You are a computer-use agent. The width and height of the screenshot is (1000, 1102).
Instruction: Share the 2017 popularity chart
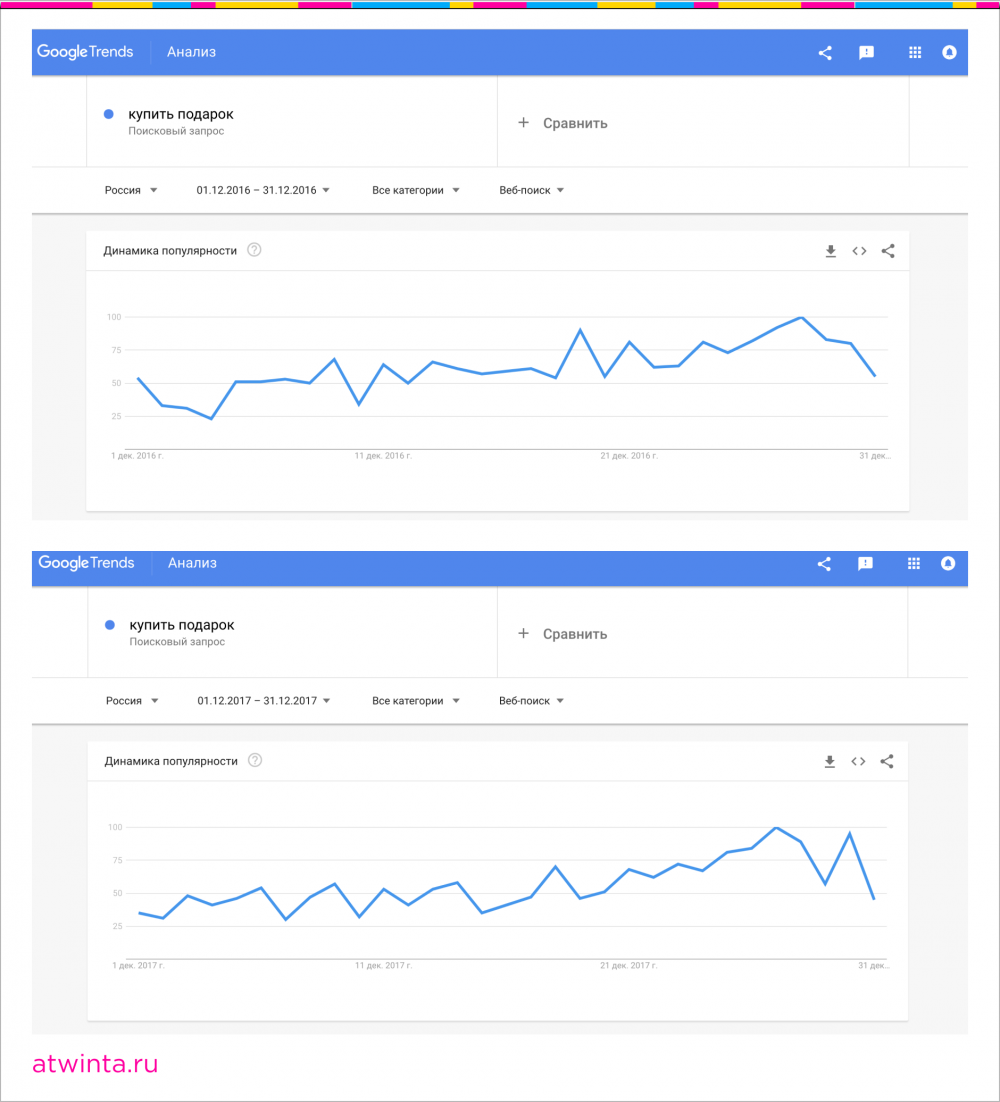(887, 762)
